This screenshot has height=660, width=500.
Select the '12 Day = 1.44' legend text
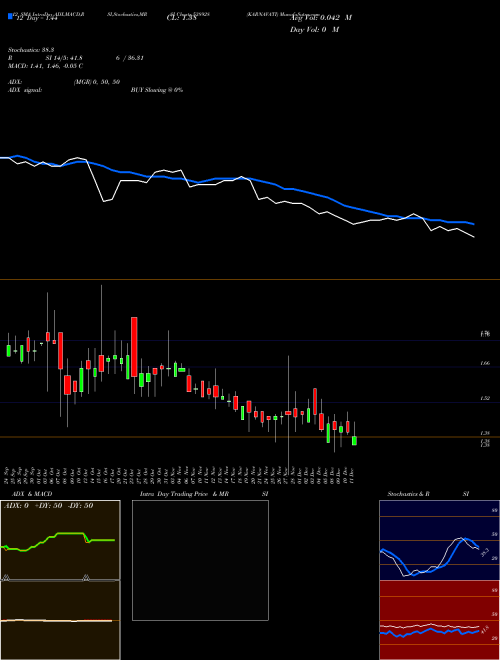[x=36, y=18]
